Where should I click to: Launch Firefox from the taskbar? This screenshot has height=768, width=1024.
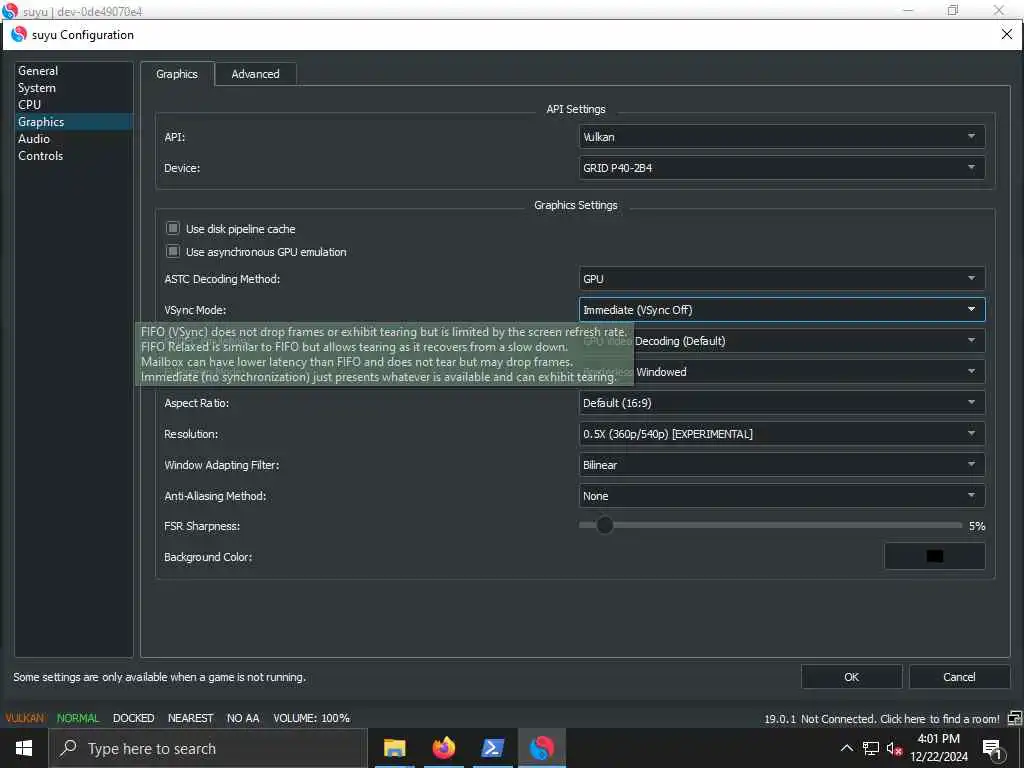(x=443, y=748)
